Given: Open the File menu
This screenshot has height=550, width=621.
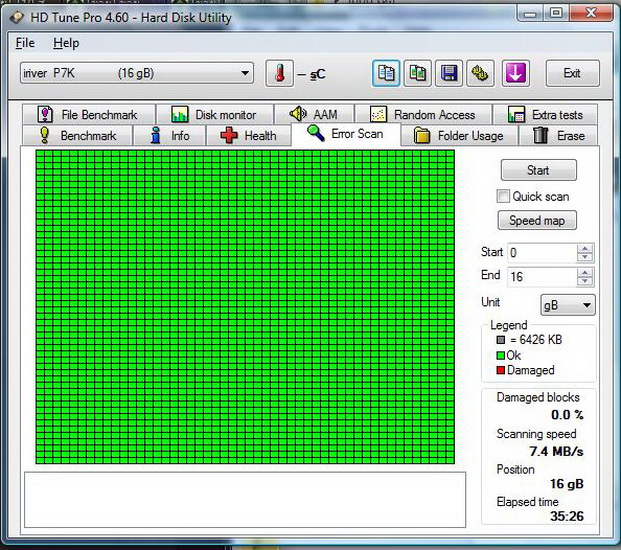Looking at the screenshot, I should [25, 43].
